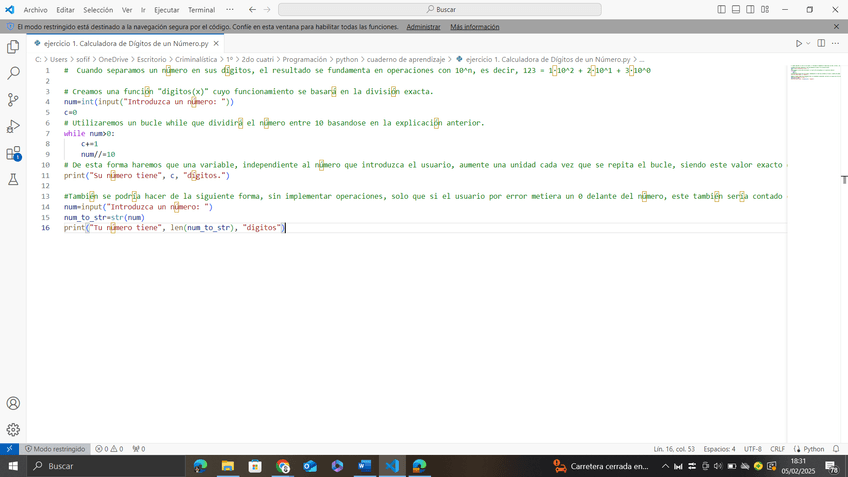Open the Search view in activity bar

click(13, 73)
